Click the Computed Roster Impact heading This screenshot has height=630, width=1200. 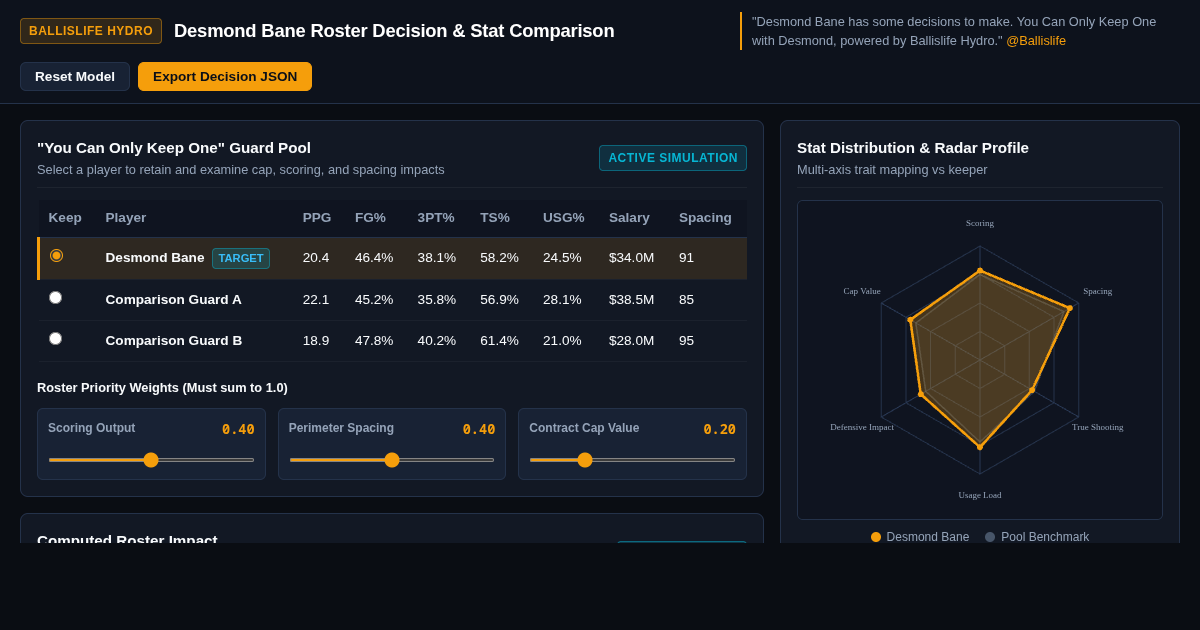coord(127,538)
